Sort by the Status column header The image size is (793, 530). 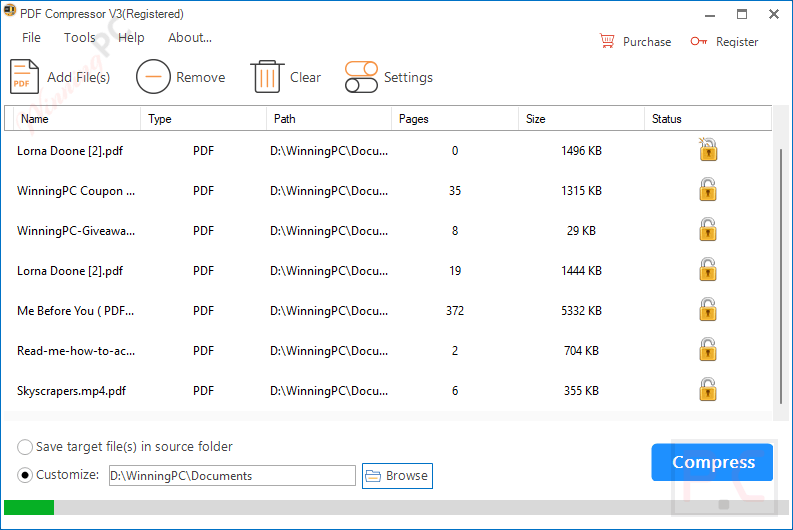click(x=708, y=119)
